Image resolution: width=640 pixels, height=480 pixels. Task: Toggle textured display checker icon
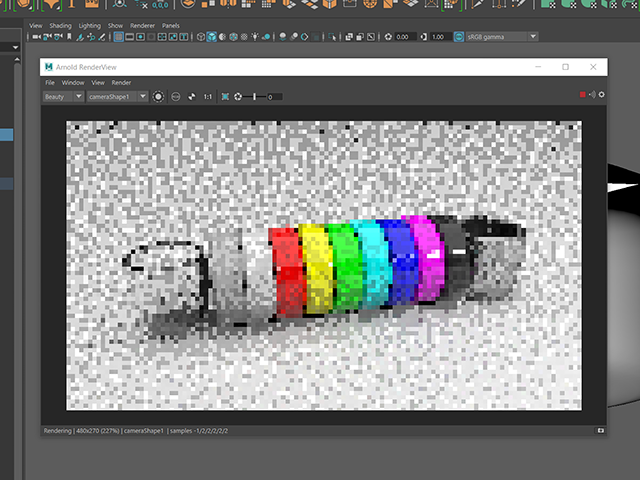(244, 37)
